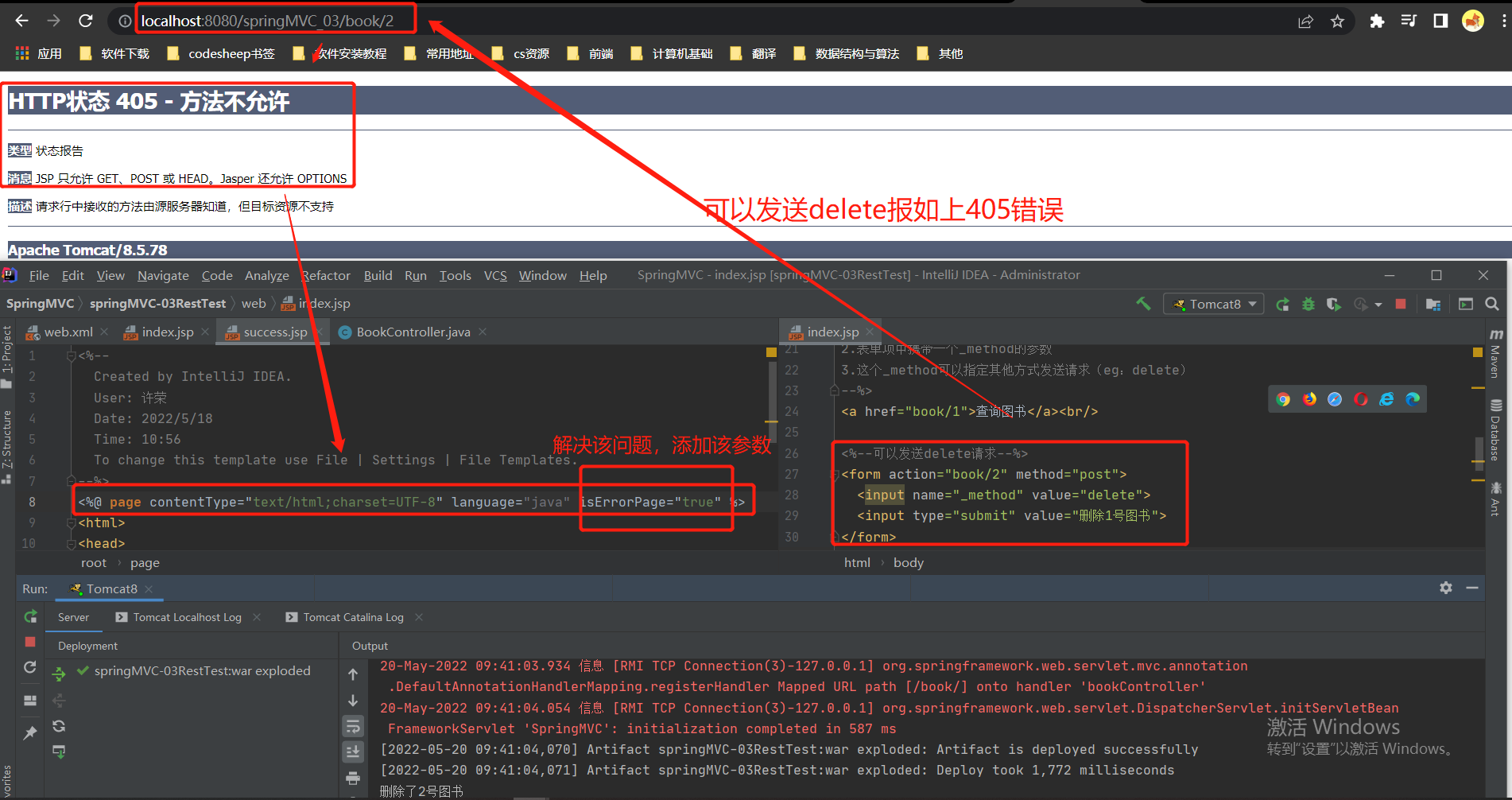
Task: Click the body breadcrumb in right editor
Action: pos(909,562)
